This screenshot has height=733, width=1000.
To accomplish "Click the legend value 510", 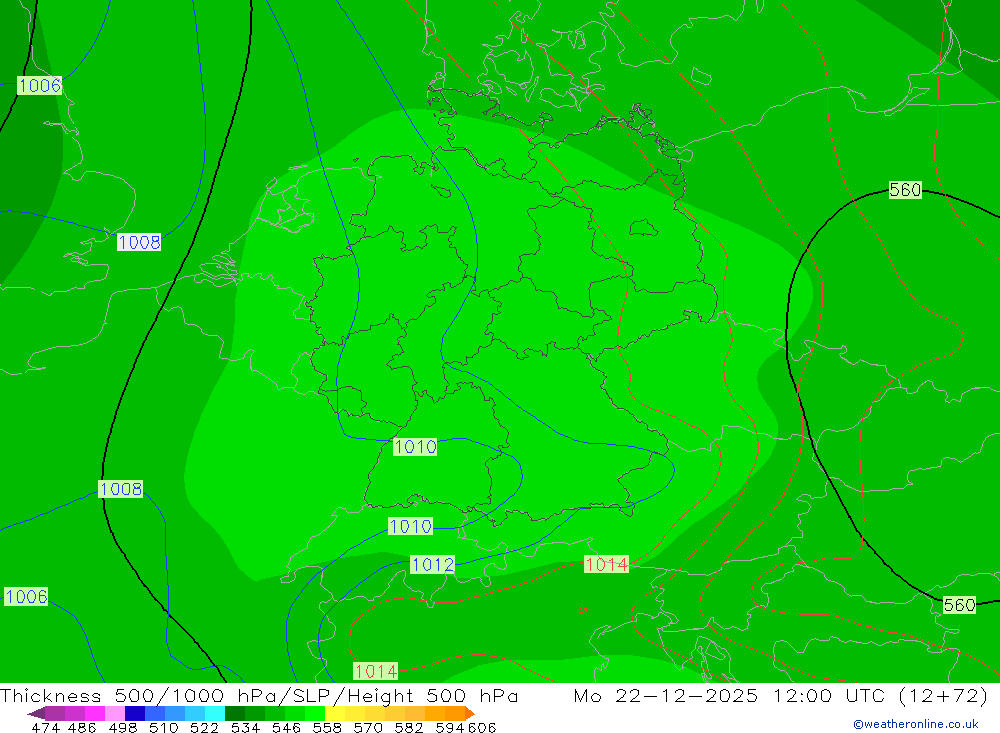I will 164,728.
